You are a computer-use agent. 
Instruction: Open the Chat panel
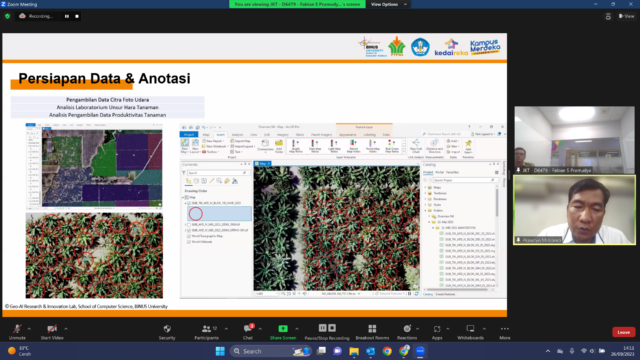(248, 331)
